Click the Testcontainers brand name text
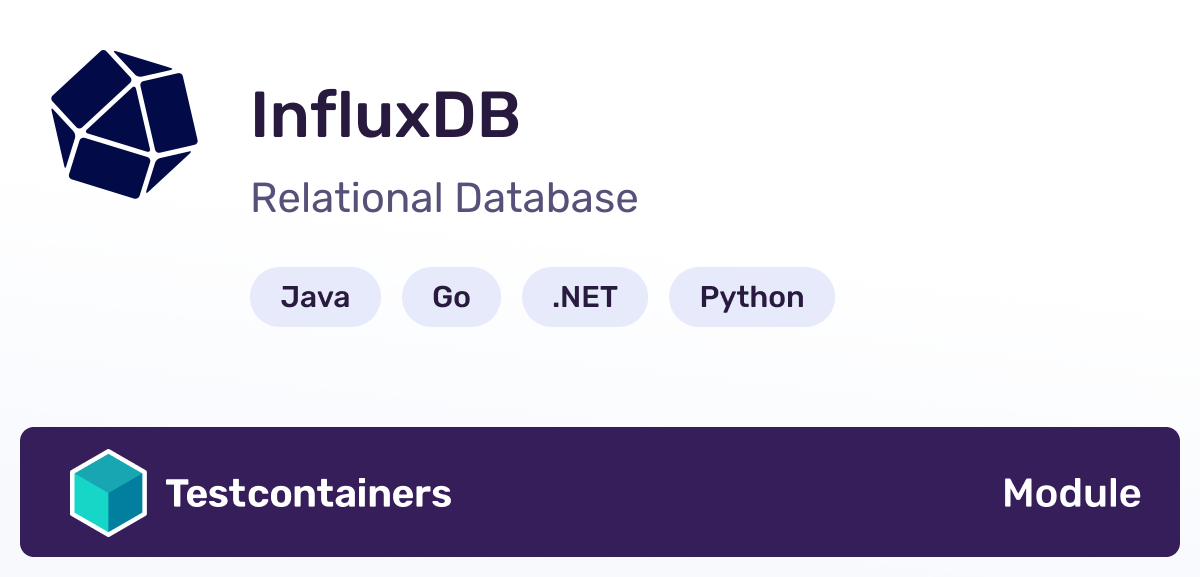This screenshot has height=577, width=1200. pos(310,492)
